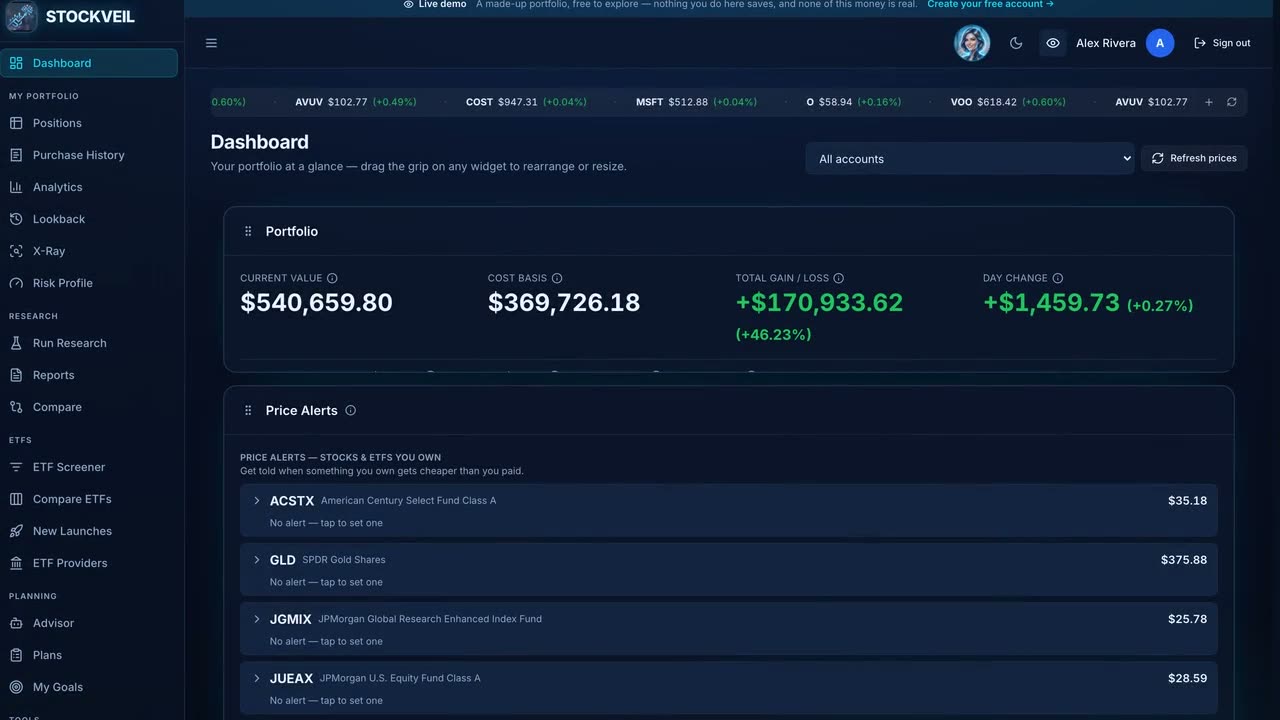Screen dimensions: 1280x720
Task: Click the My Goals target icon
Action: click(16, 687)
